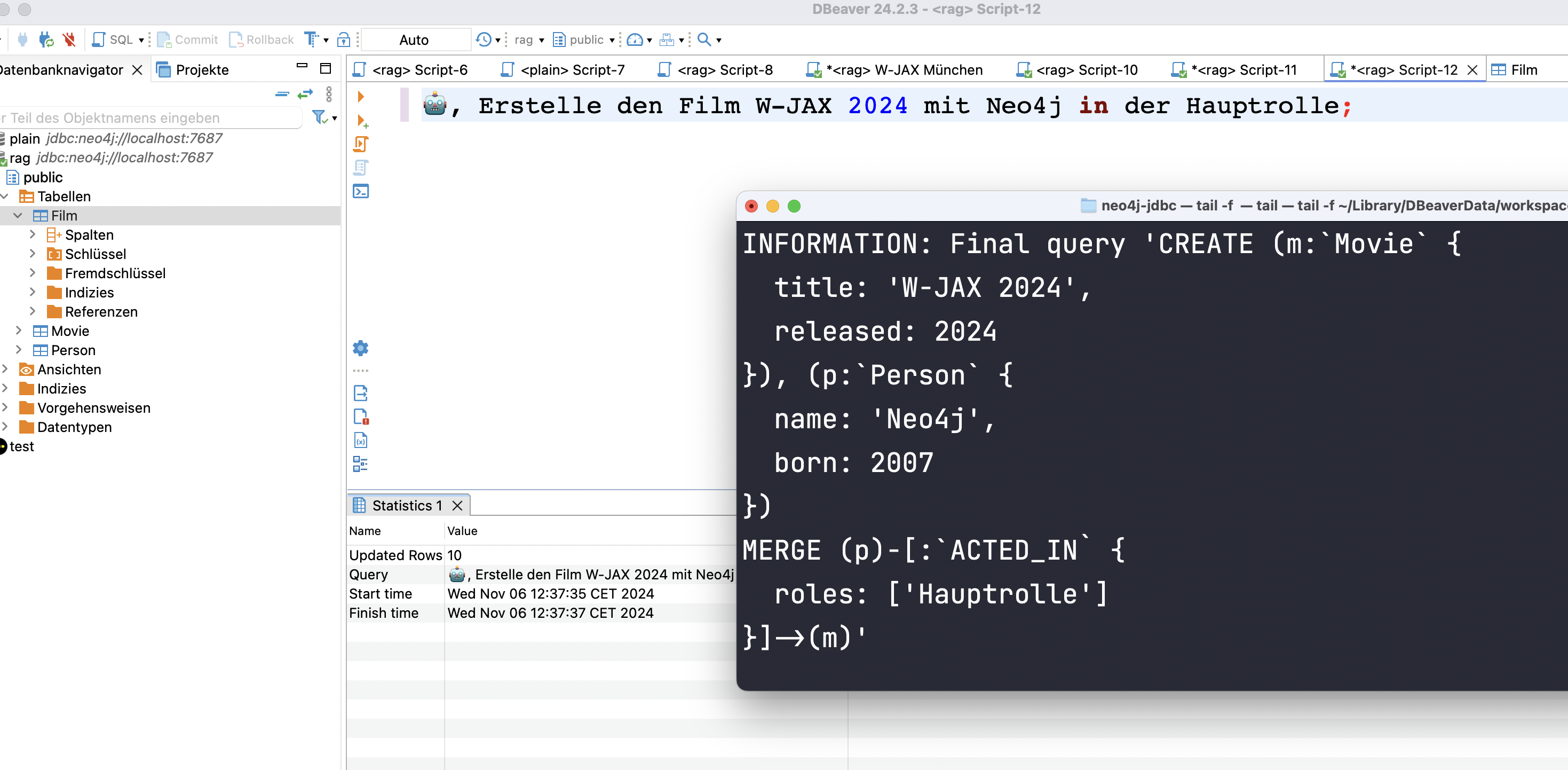This screenshot has height=770, width=1568.
Task: Expand the Ansichten folder
Action: (x=5, y=369)
